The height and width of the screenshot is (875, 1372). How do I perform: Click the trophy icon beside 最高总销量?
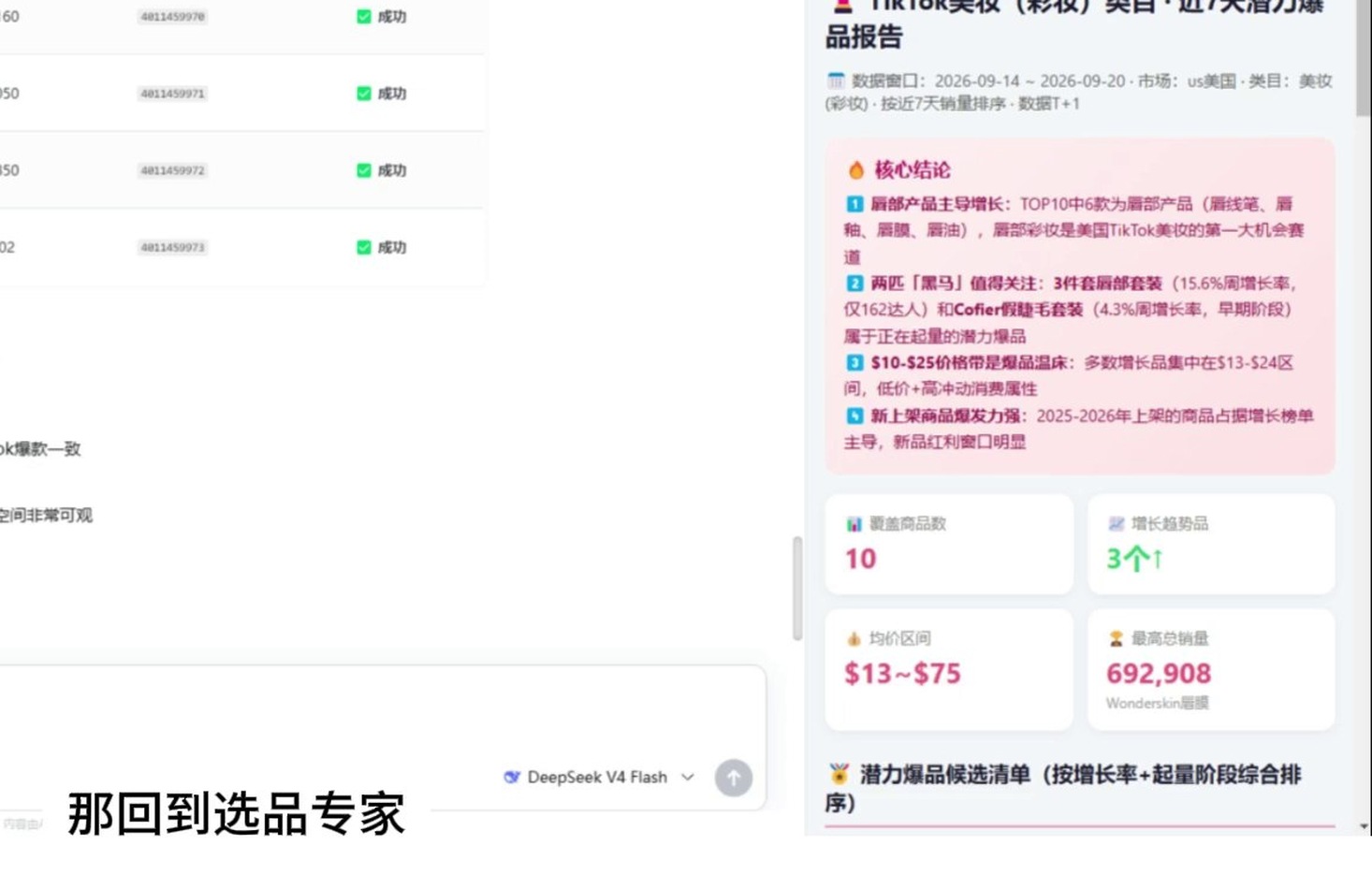(1116, 638)
